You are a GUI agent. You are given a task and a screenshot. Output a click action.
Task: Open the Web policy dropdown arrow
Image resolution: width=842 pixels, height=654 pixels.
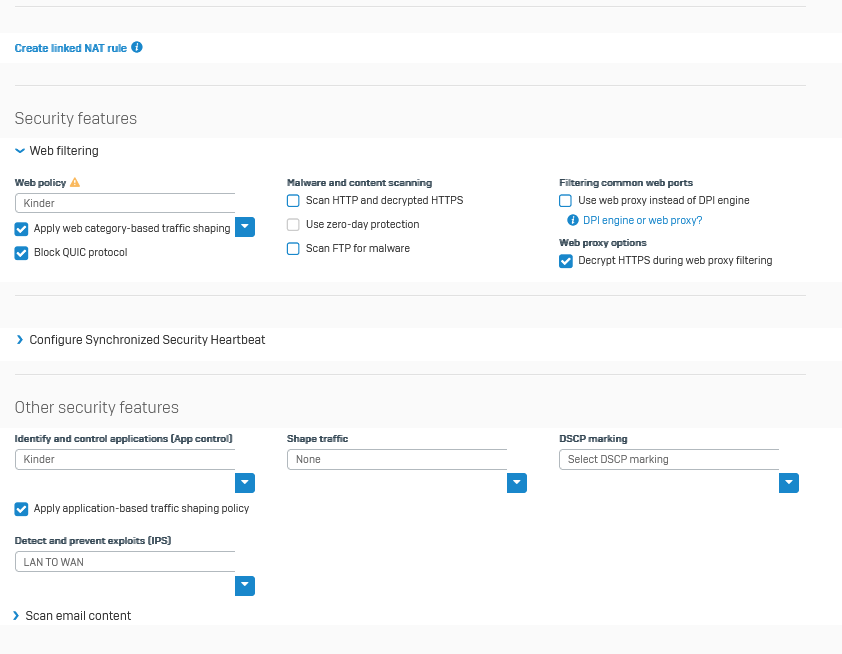coord(245,227)
